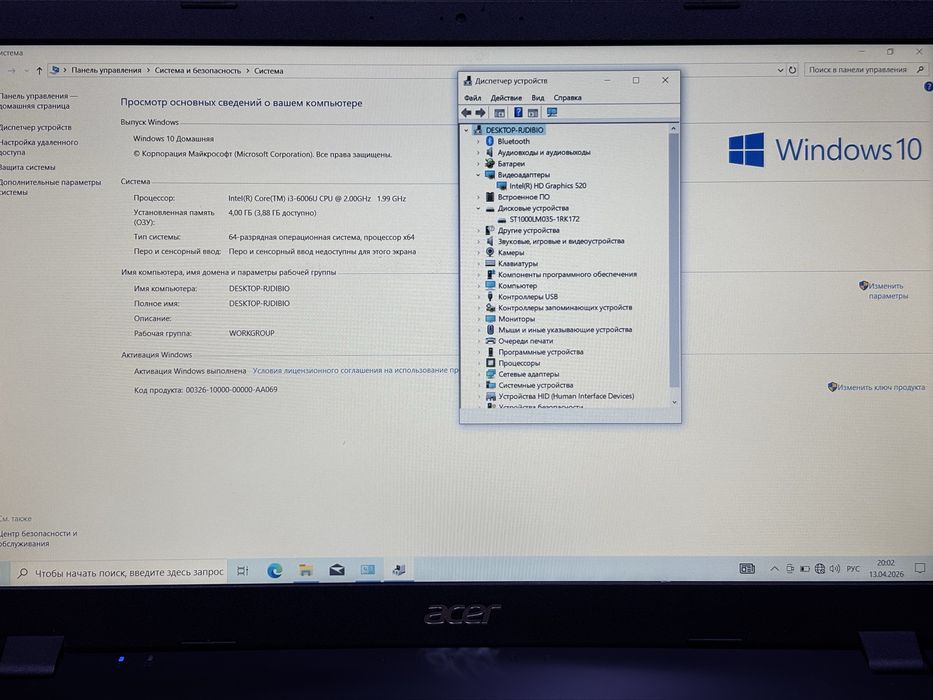Open the license agreement terms link

[x=355, y=370]
